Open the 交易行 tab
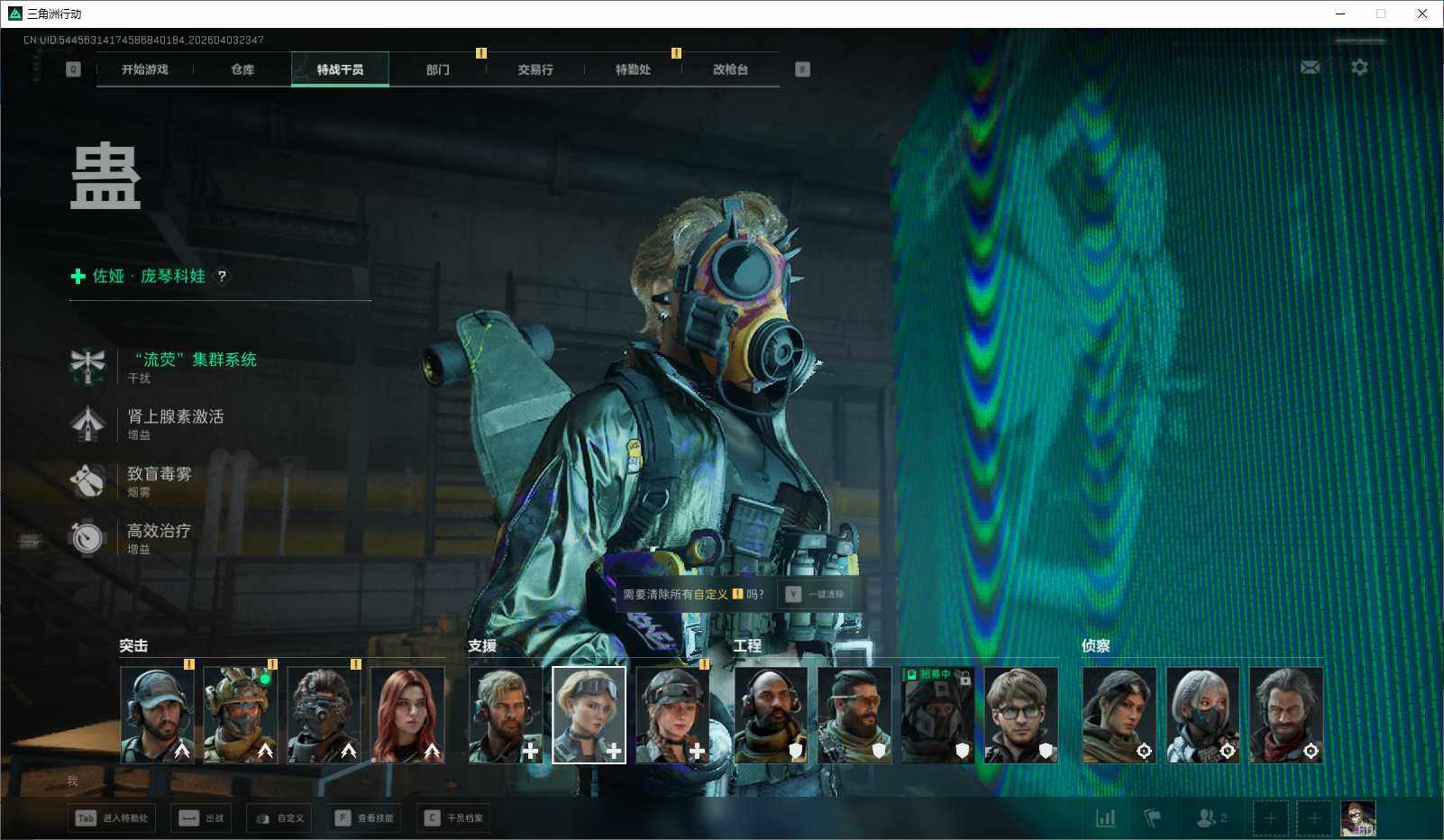 [x=535, y=69]
